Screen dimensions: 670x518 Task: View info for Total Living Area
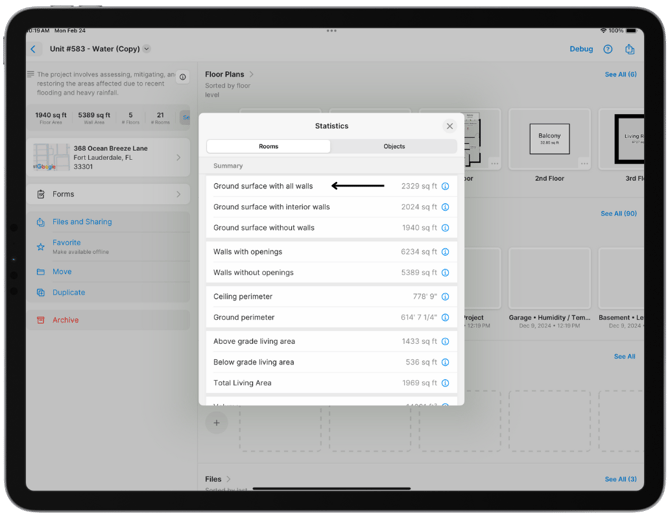point(445,383)
